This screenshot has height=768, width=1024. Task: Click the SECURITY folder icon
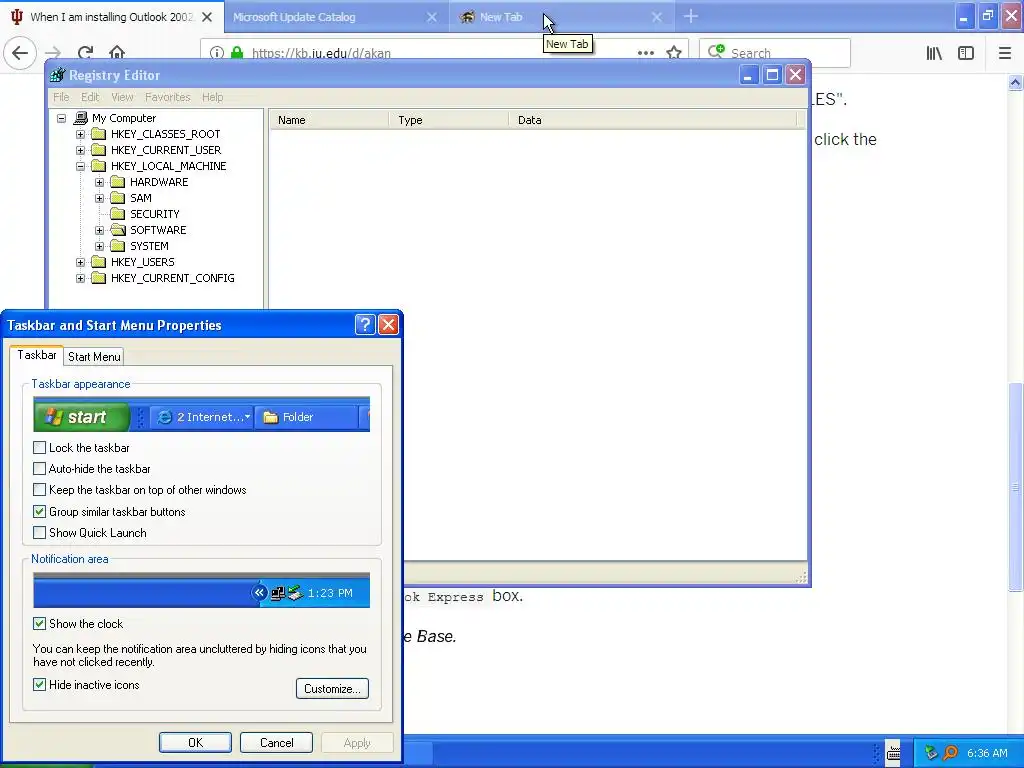[118, 214]
